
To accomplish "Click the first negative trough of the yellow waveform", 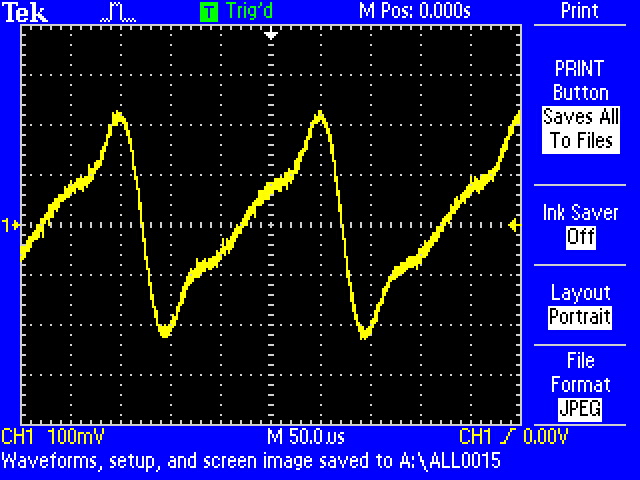I will 165,332.
